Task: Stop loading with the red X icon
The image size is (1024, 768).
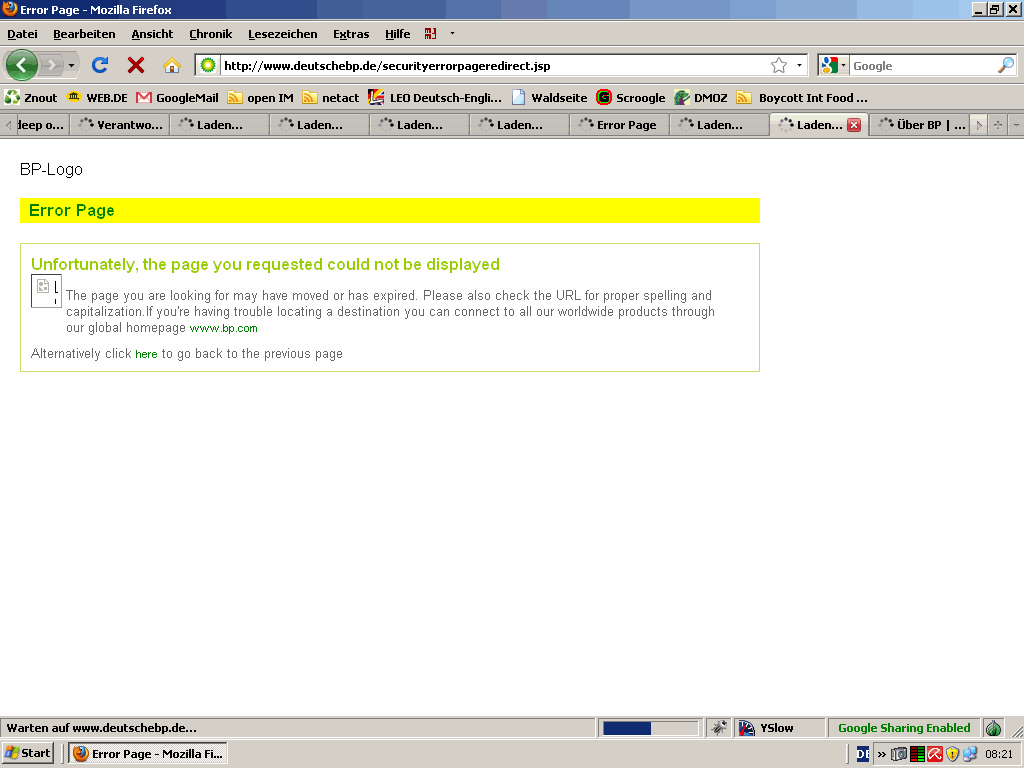Action: click(x=136, y=65)
